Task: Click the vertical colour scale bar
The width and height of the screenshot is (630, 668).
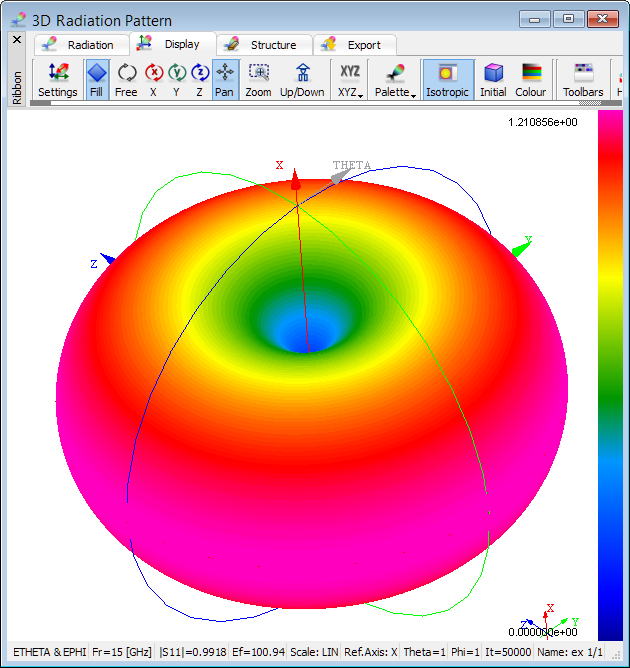Action: point(609,370)
